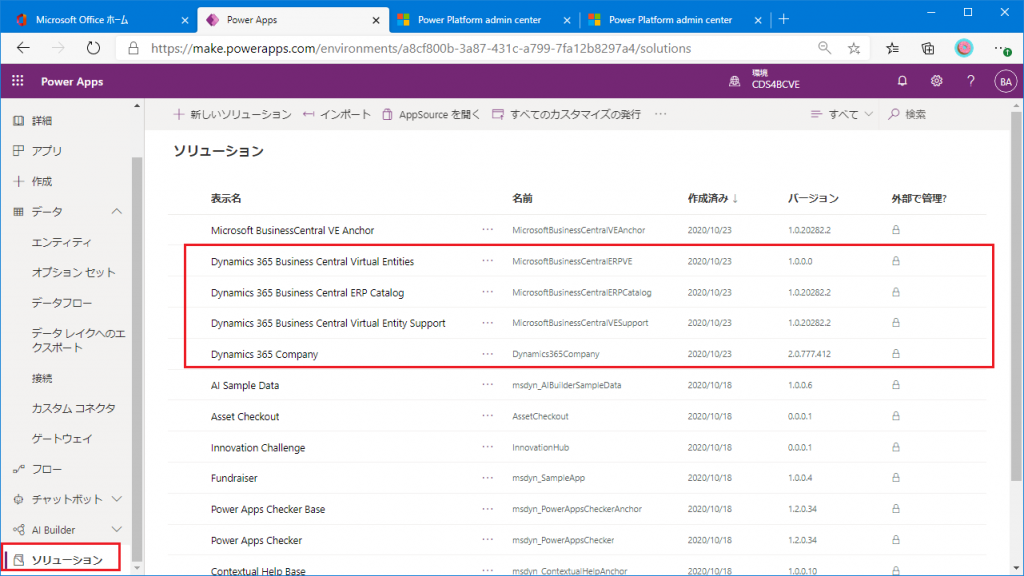Screen dimensions: 1024x576
Task: Create 新しいソリューション
Action: pyautogui.click(x=232, y=114)
